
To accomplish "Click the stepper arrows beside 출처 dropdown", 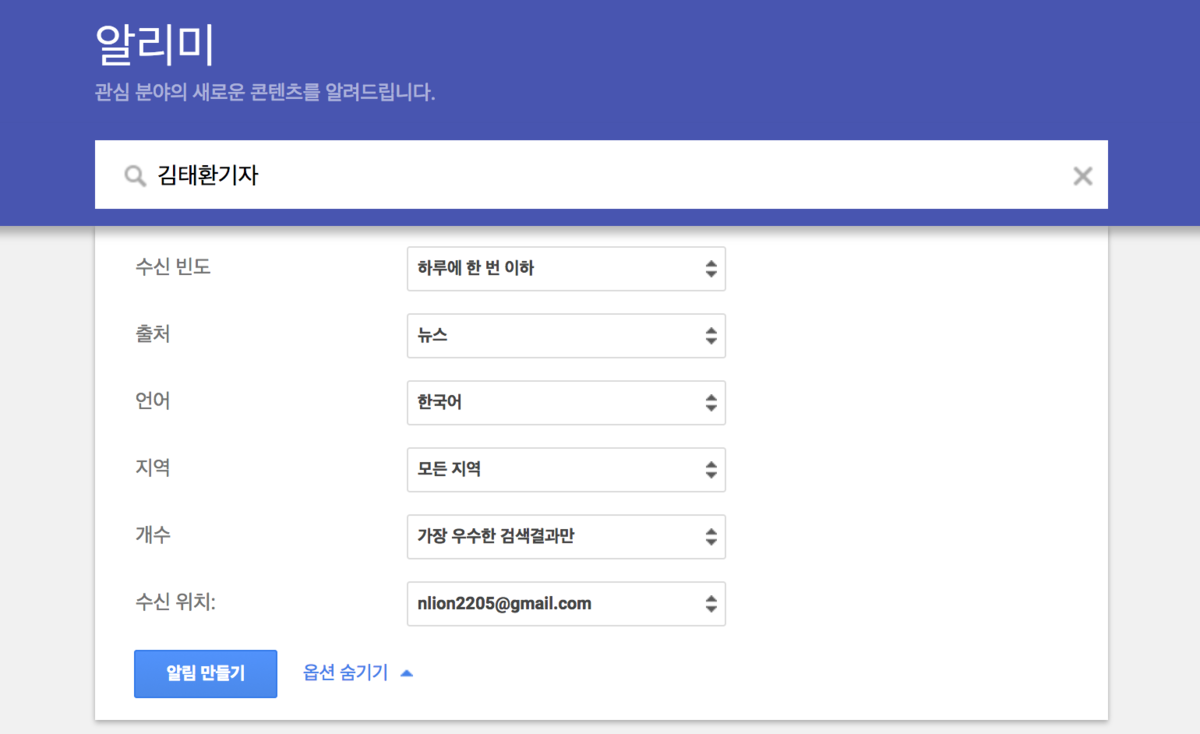I will [710, 335].
